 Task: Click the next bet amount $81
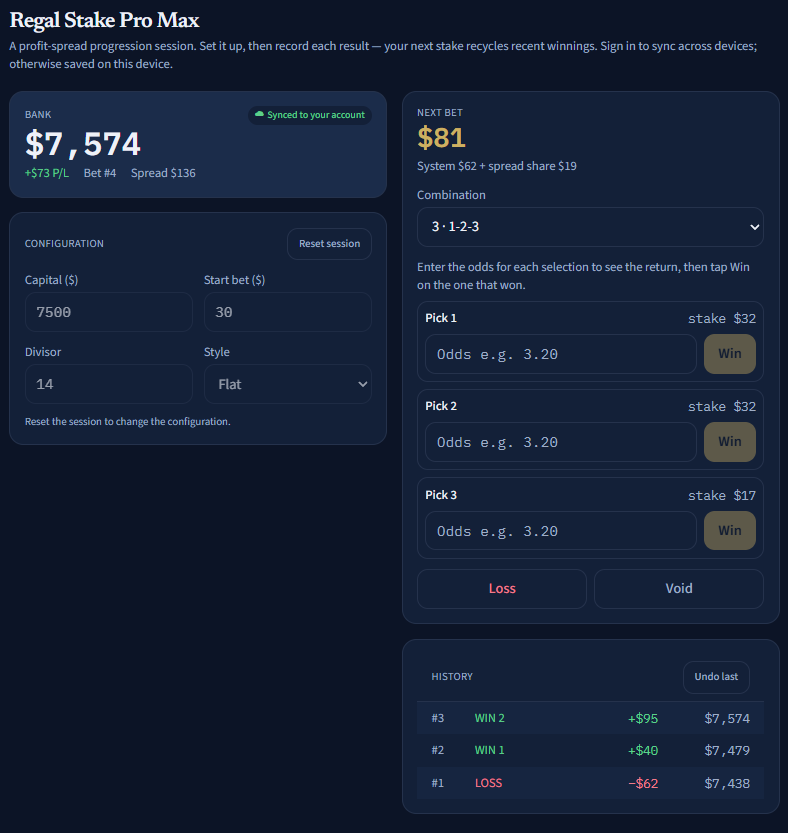[x=442, y=138]
